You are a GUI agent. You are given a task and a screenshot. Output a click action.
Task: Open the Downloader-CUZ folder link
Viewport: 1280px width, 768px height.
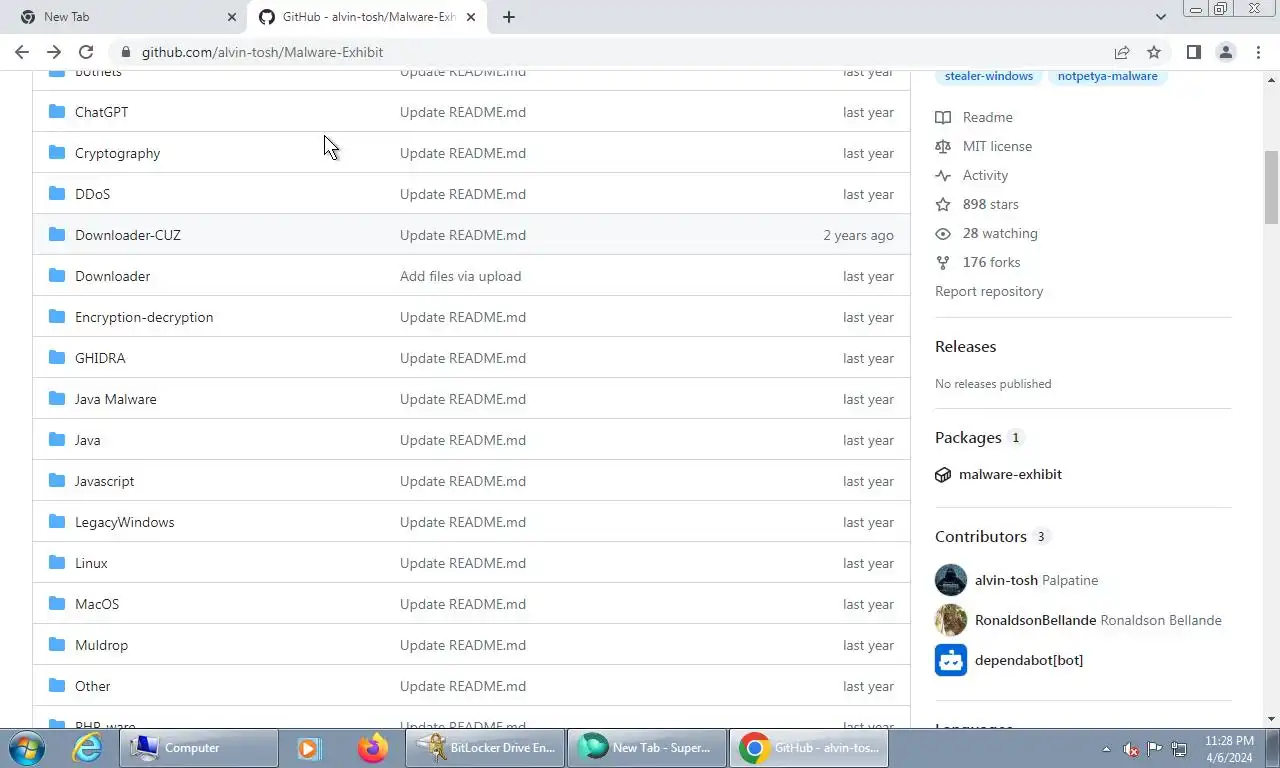(x=128, y=235)
